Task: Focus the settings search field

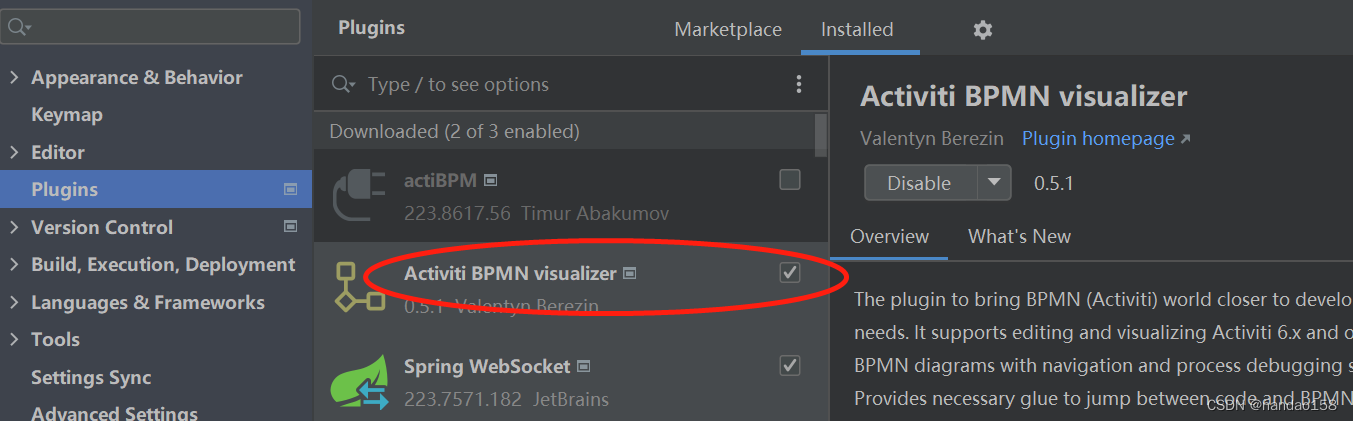Action: tap(150, 26)
